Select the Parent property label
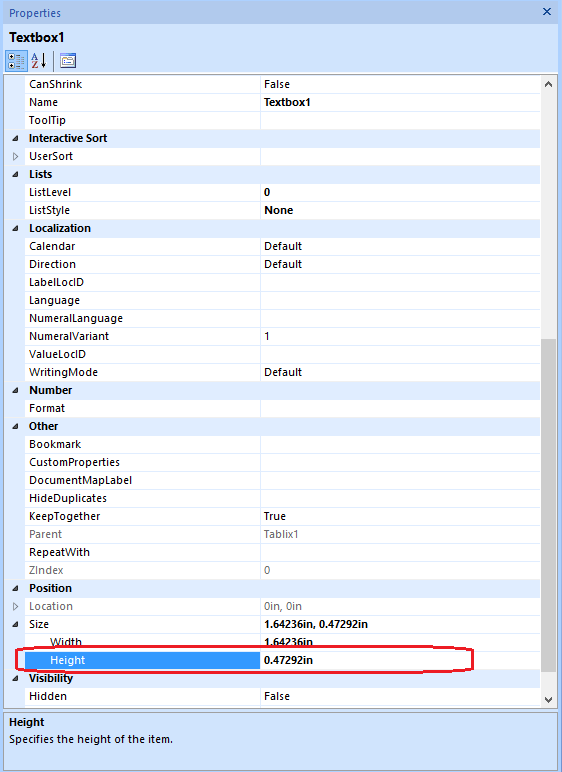This screenshot has width=562, height=772. pos(45,535)
